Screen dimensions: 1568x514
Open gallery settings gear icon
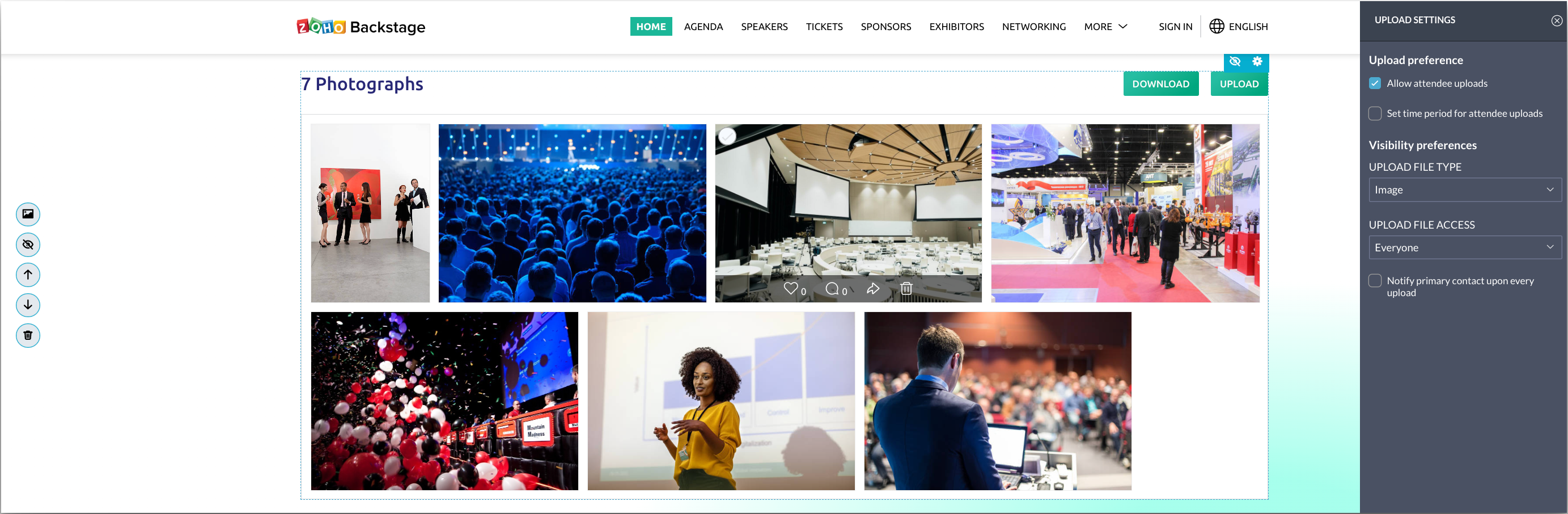[1257, 61]
